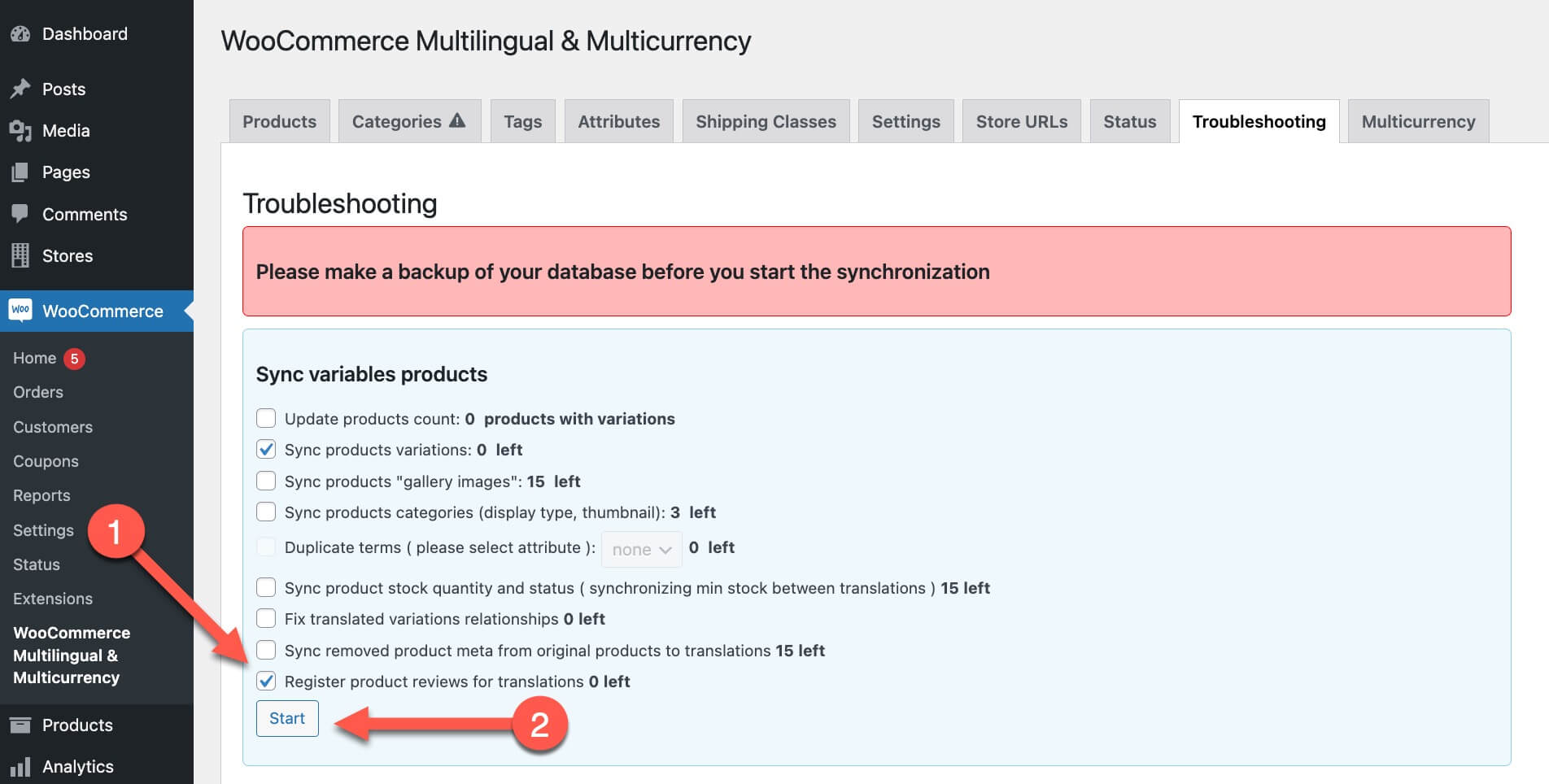Click the Troubleshooting page heading
The image size is (1549, 784).
pyautogui.click(x=340, y=203)
